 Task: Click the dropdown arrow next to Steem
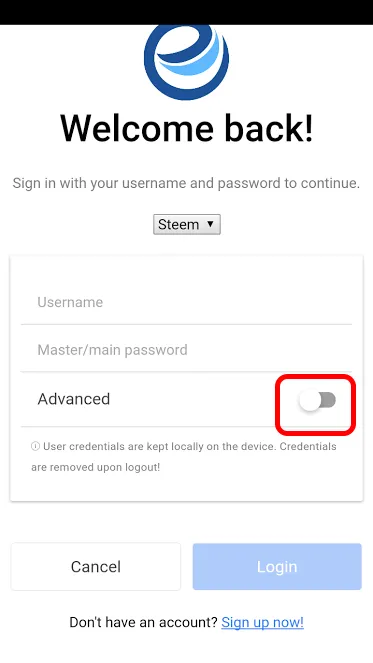(210, 224)
